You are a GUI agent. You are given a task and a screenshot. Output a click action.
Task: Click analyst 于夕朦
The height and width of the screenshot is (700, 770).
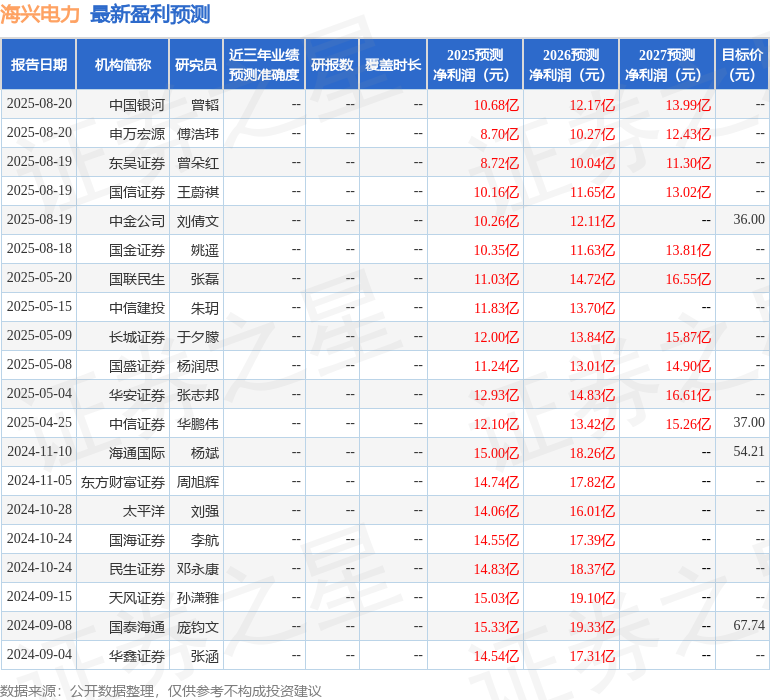coord(197,336)
